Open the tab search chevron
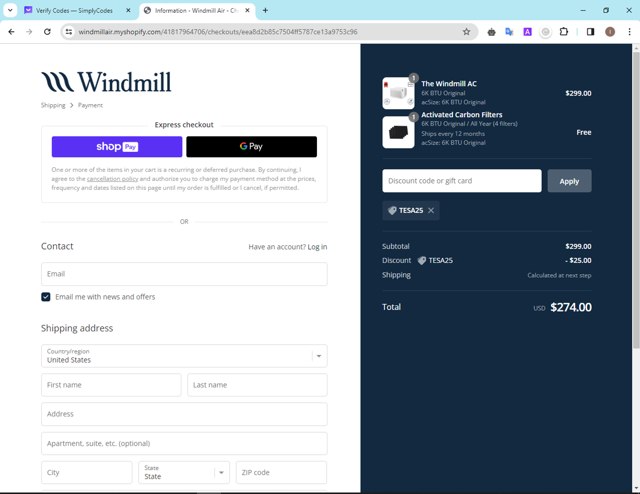640x494 pixels. (x=10, y=10)
